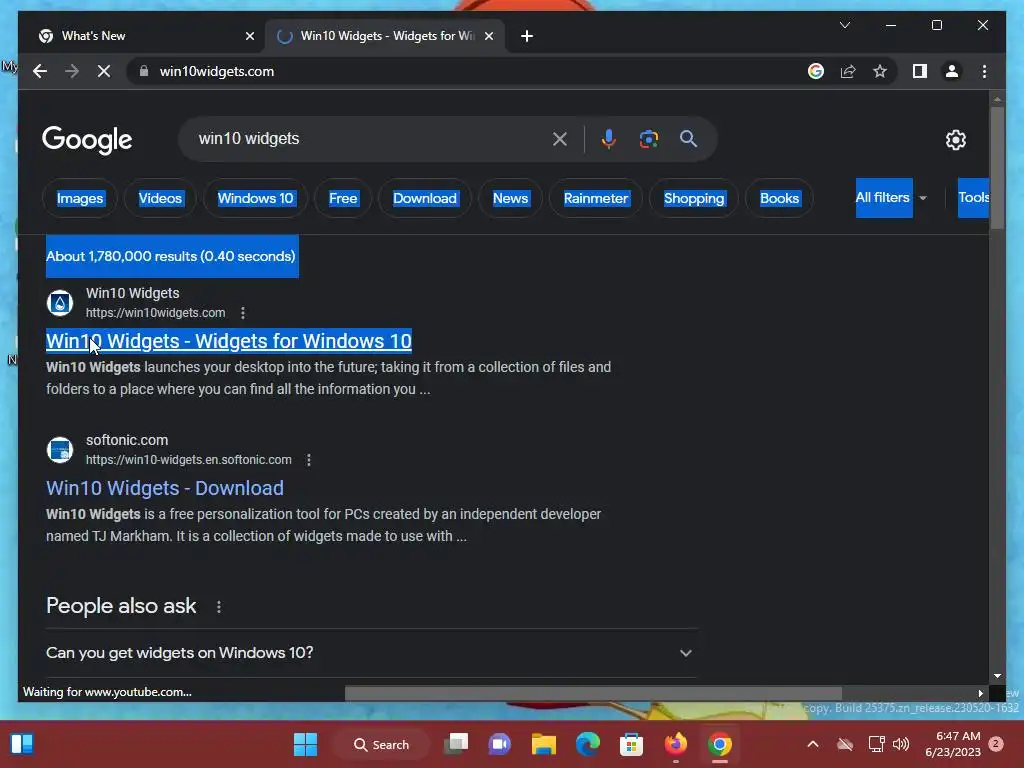The height and width of the screenshot is (768, 1024).
Task: Open Win10 Widgets - Download softonic link
Action: (x=165, y=488)
